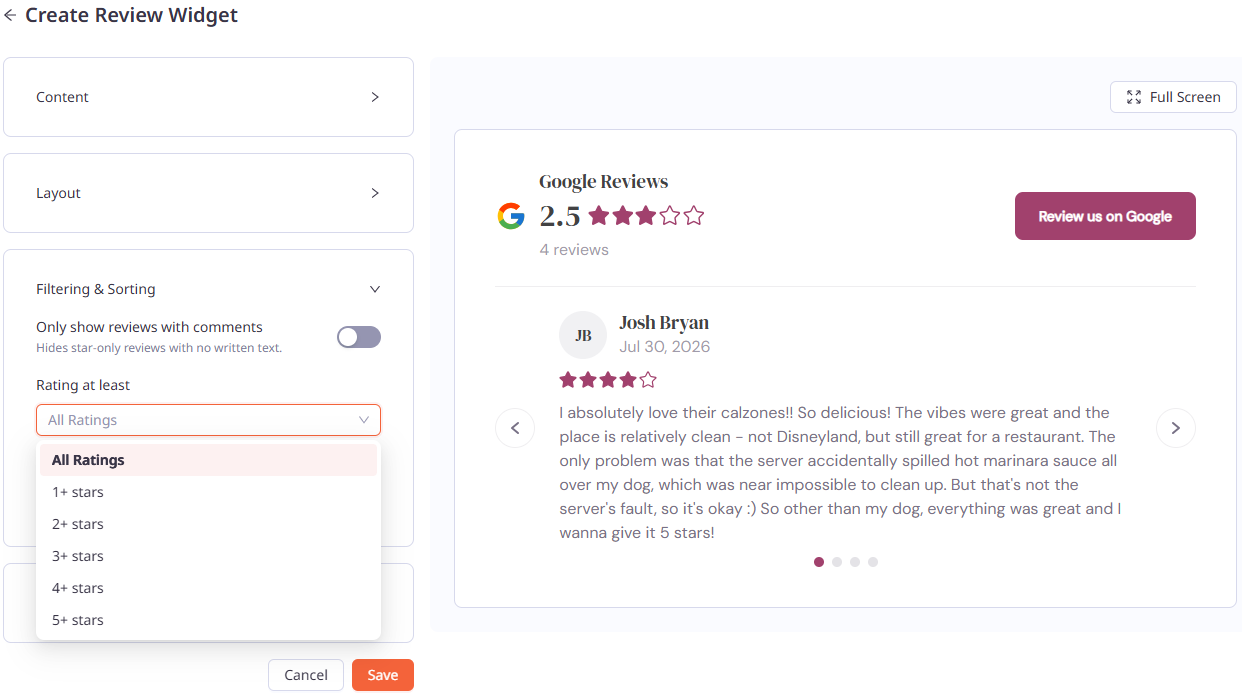Collapse the Filtering & Sorting section
This screenshot has height=698, width=1242.
[208, 289]
